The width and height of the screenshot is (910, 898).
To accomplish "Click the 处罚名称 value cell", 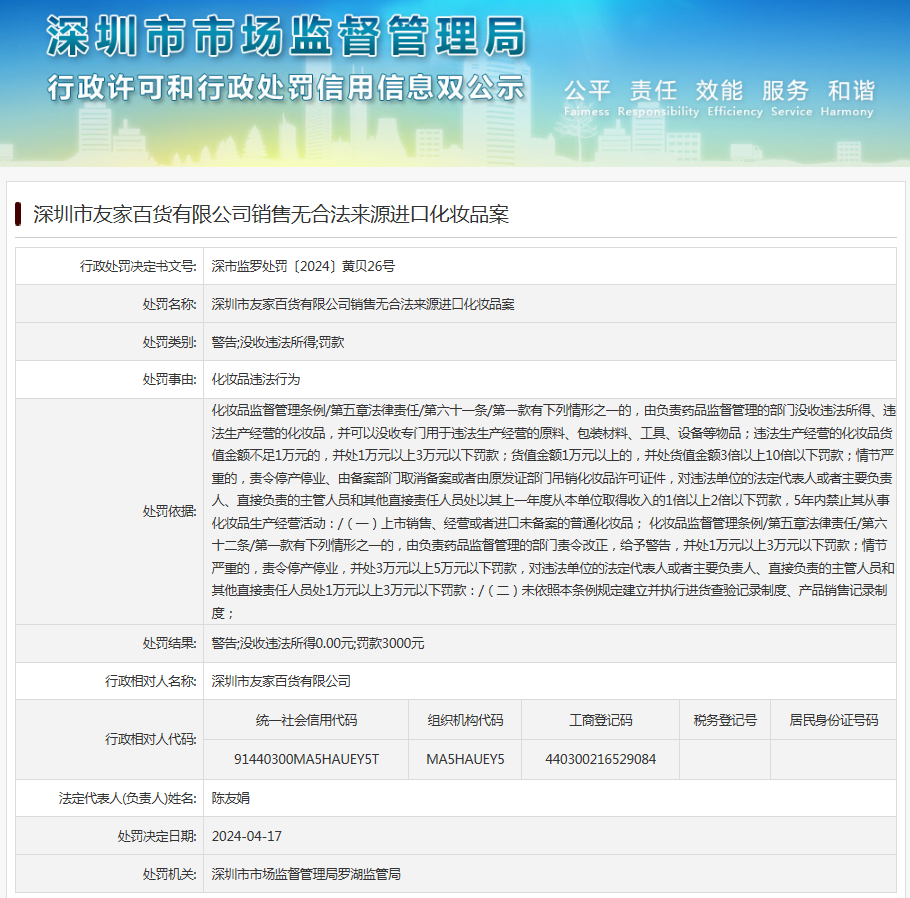I will tap(550, 304).
